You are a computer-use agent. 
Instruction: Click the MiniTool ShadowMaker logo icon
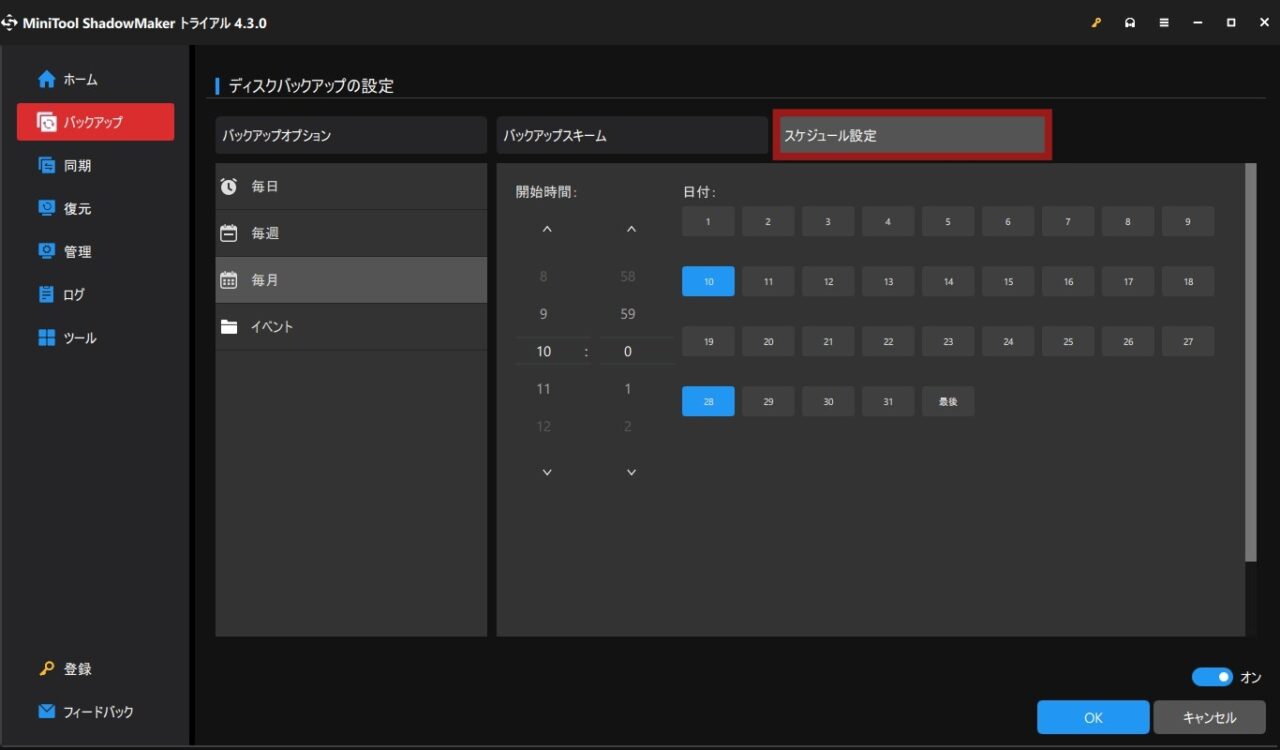[10, 23]
